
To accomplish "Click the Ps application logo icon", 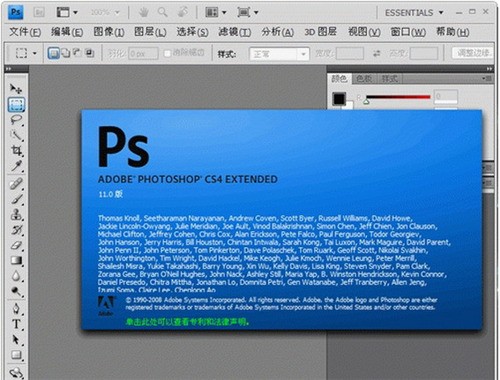I will 15,12.
